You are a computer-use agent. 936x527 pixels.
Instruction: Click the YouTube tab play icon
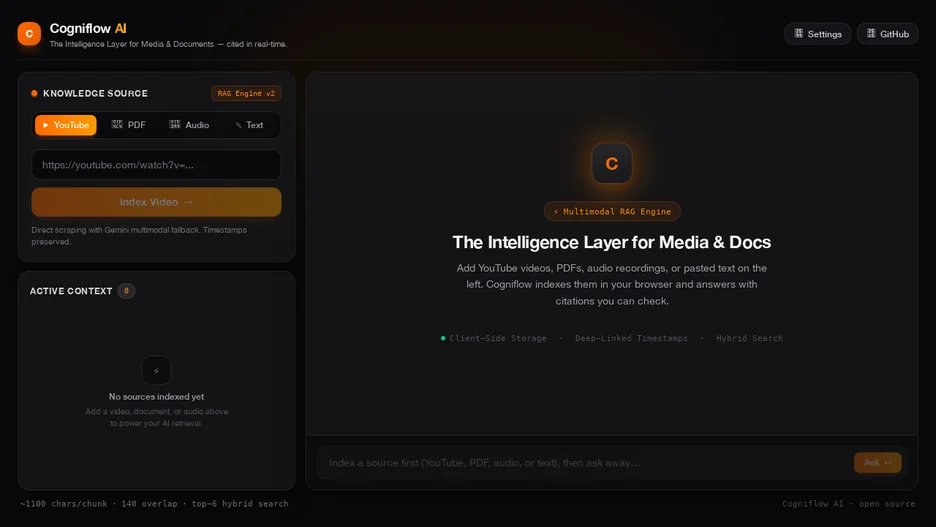click(45, 125)
